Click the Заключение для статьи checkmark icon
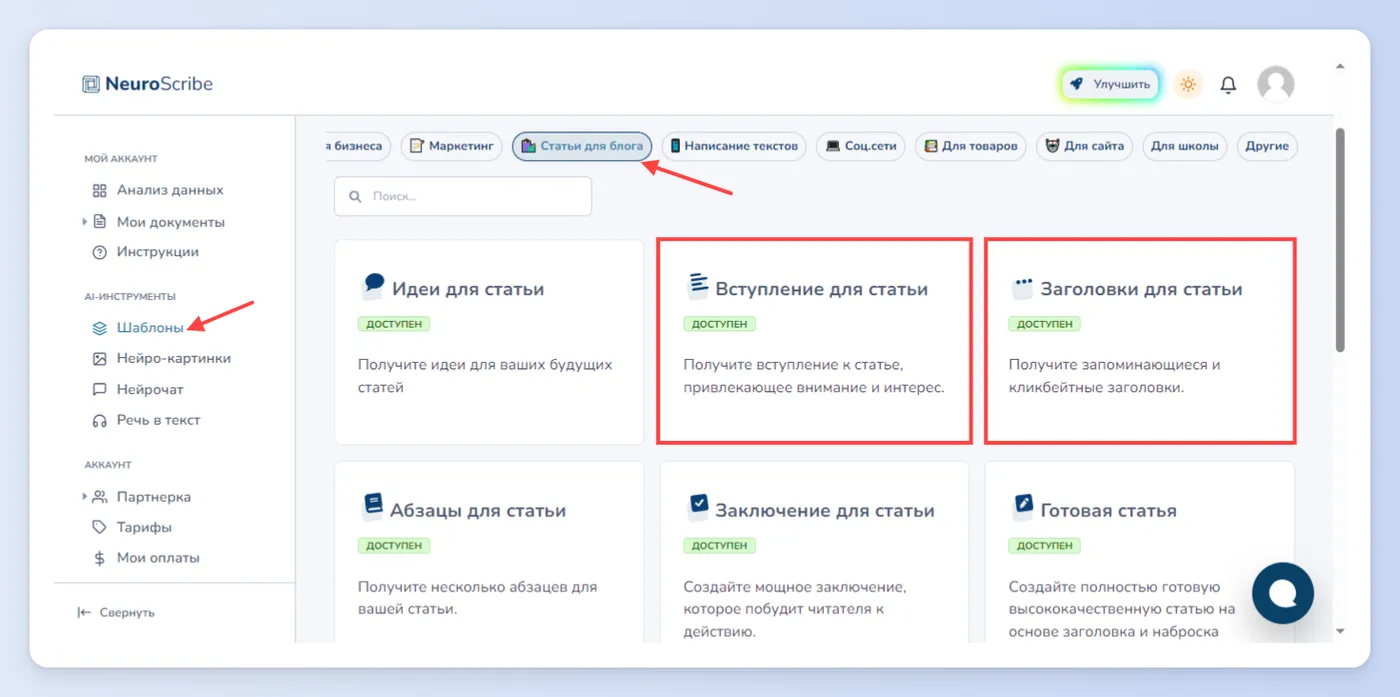Screen dimensions: 1400x697 click(x=697, y=507)
